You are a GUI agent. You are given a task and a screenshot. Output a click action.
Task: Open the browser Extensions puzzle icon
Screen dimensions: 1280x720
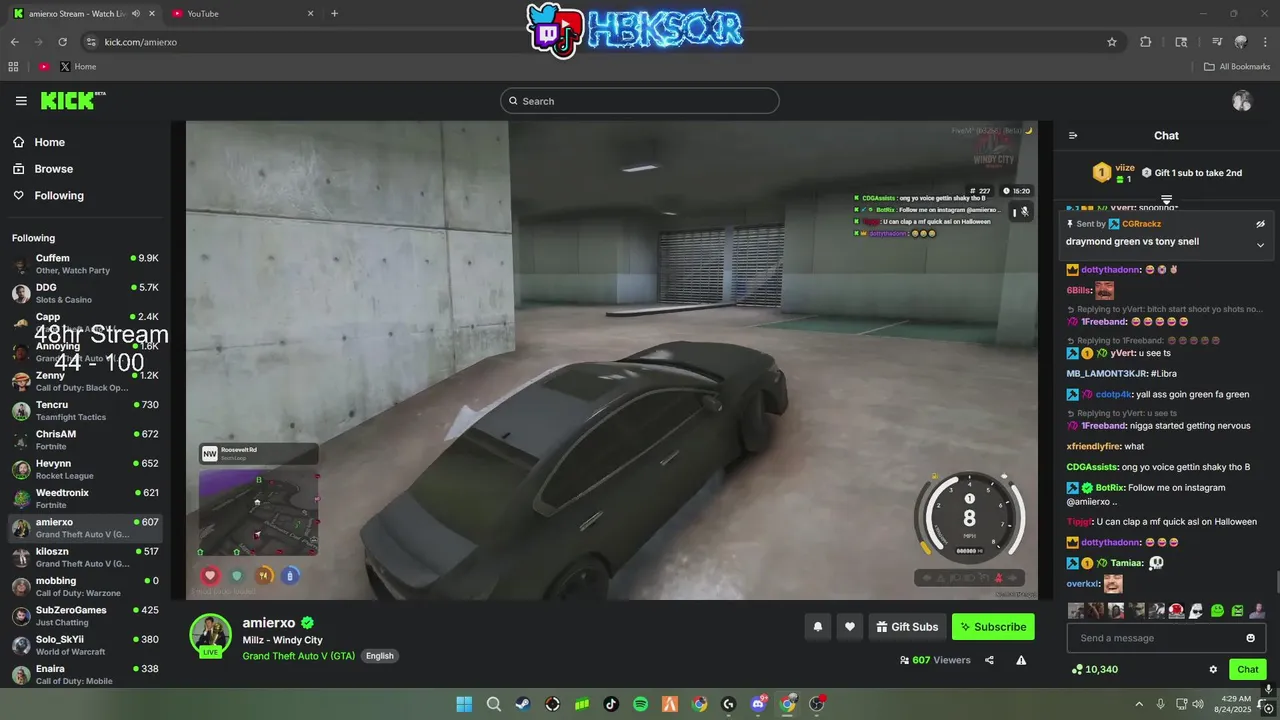[1146, 42]
